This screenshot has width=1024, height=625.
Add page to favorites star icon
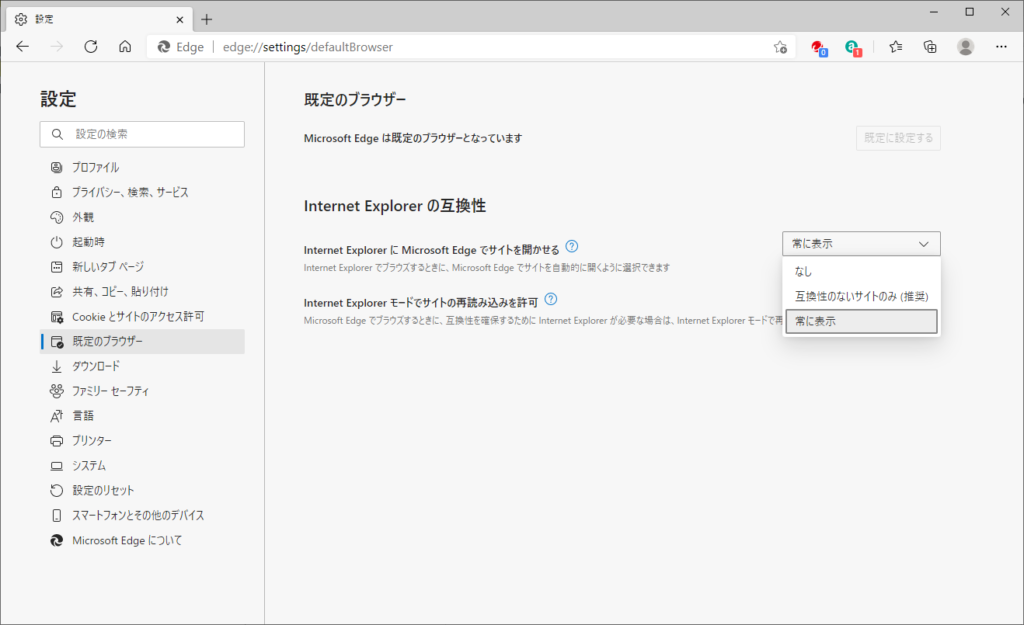coord(780,47)
